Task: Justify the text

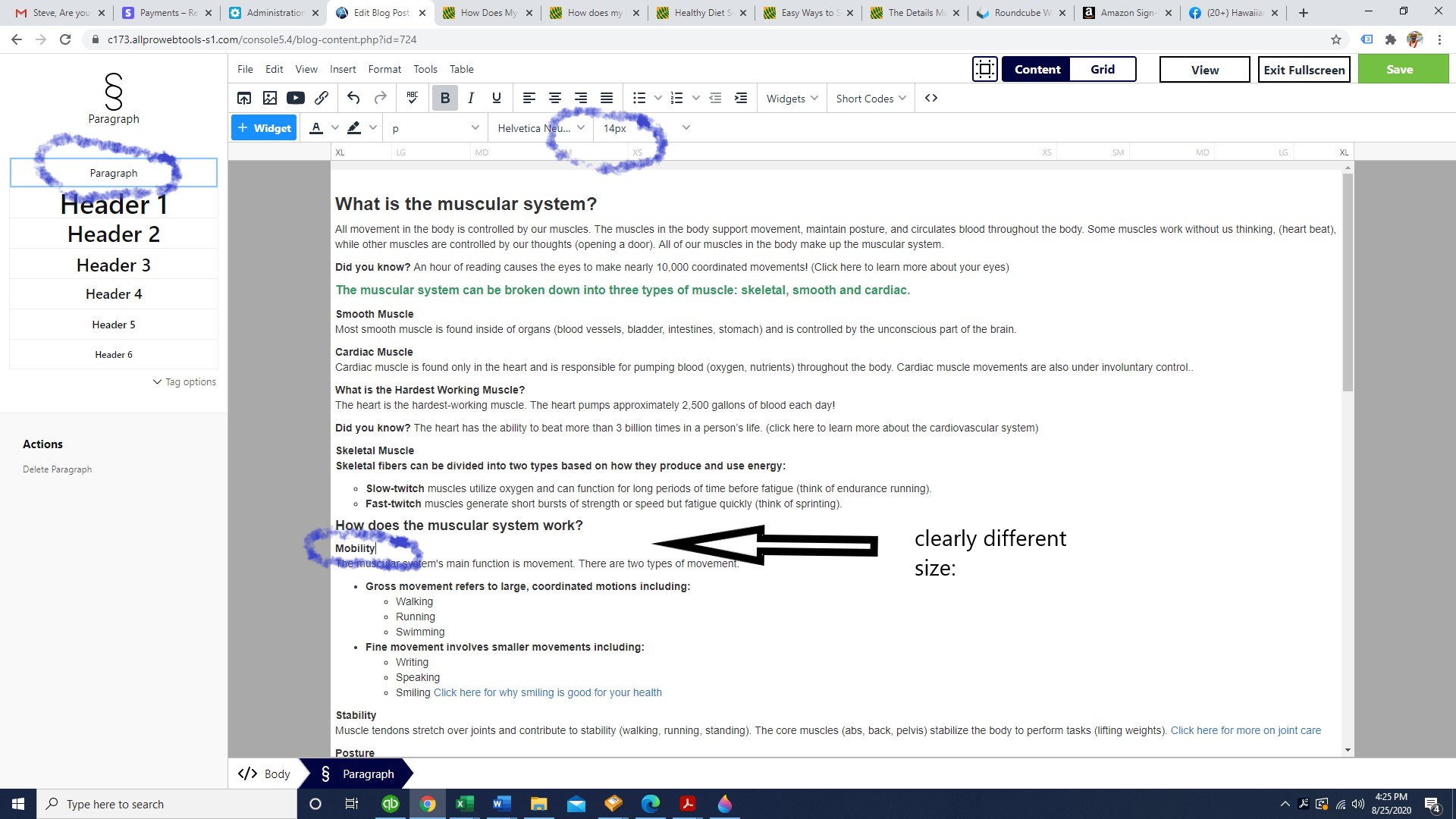Action: [x=607, y=98]
